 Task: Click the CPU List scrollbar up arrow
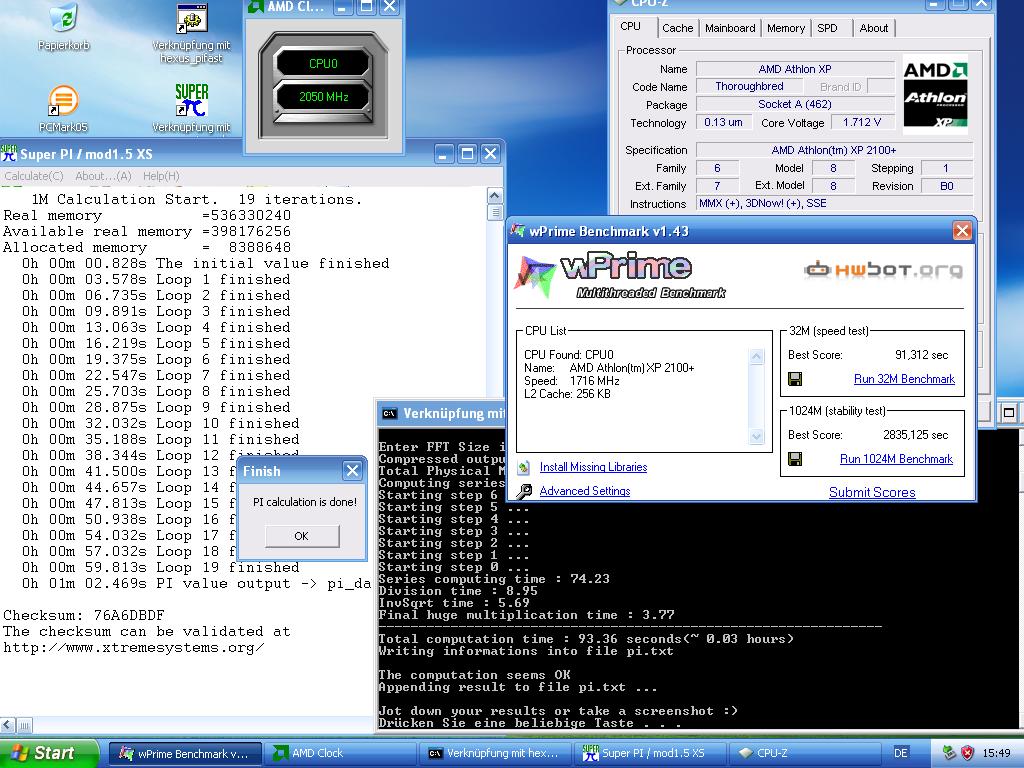(756, 356)
